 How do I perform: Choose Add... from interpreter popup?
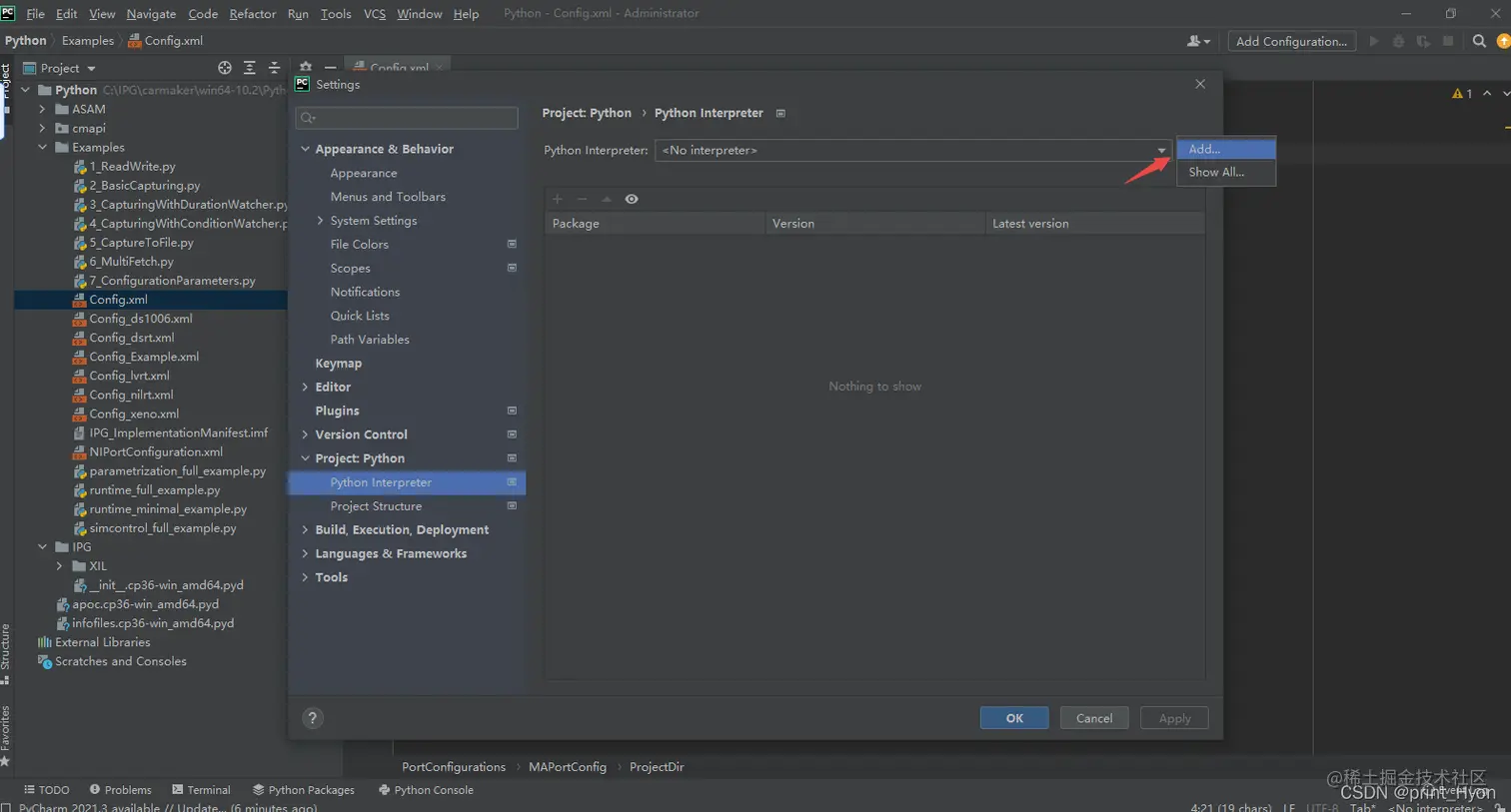point(1226,149)
